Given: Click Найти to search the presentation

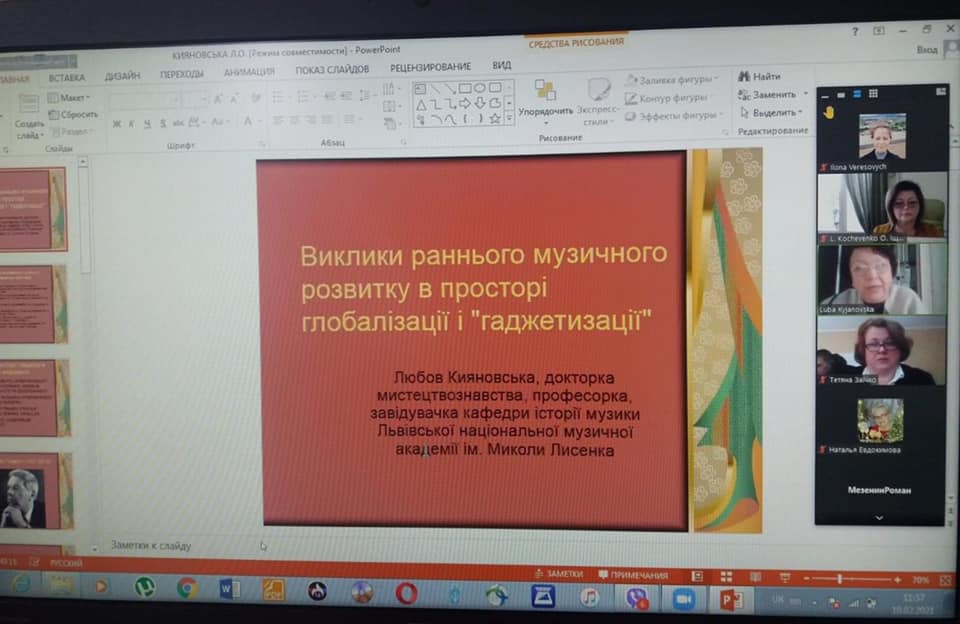Looking at the screenshot, I should coord(759,76).
